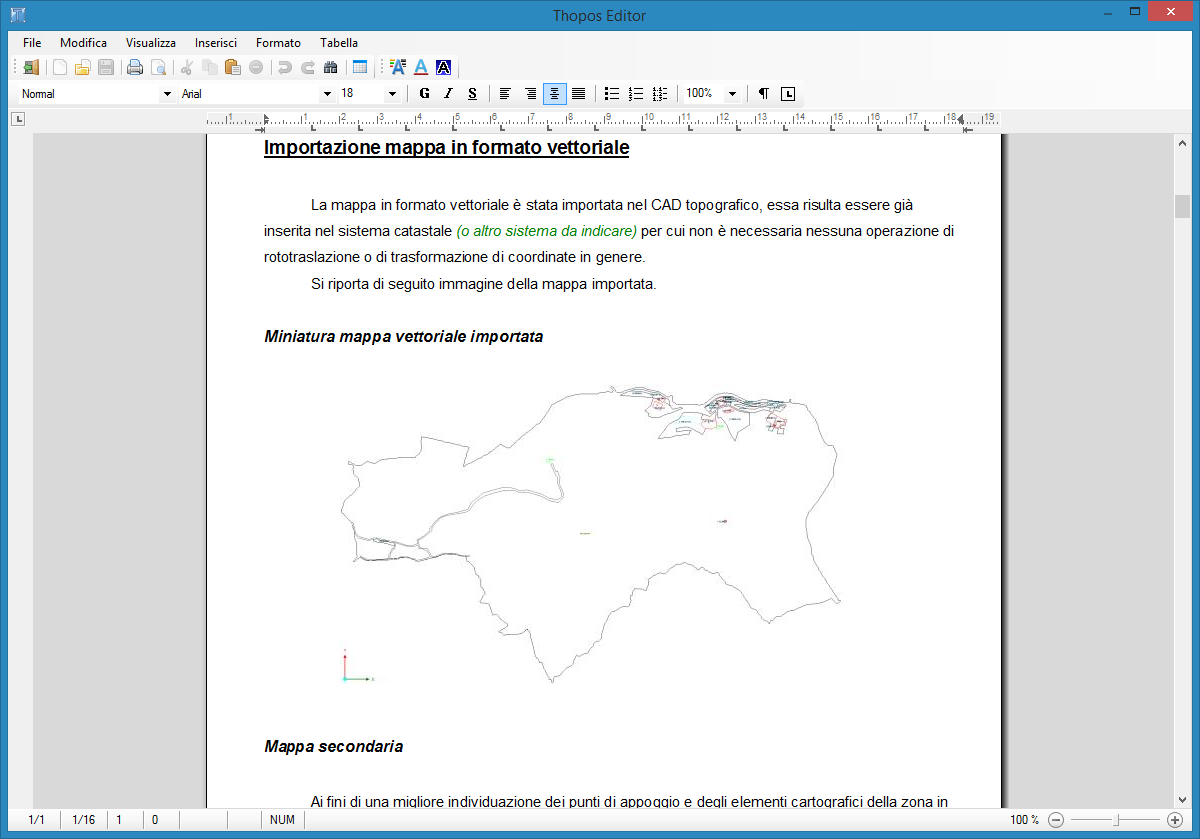Click 'Si riporta di seguito immagine' sentence
The height and width of the screenshot is (839, 1200).
coord(483,284)
